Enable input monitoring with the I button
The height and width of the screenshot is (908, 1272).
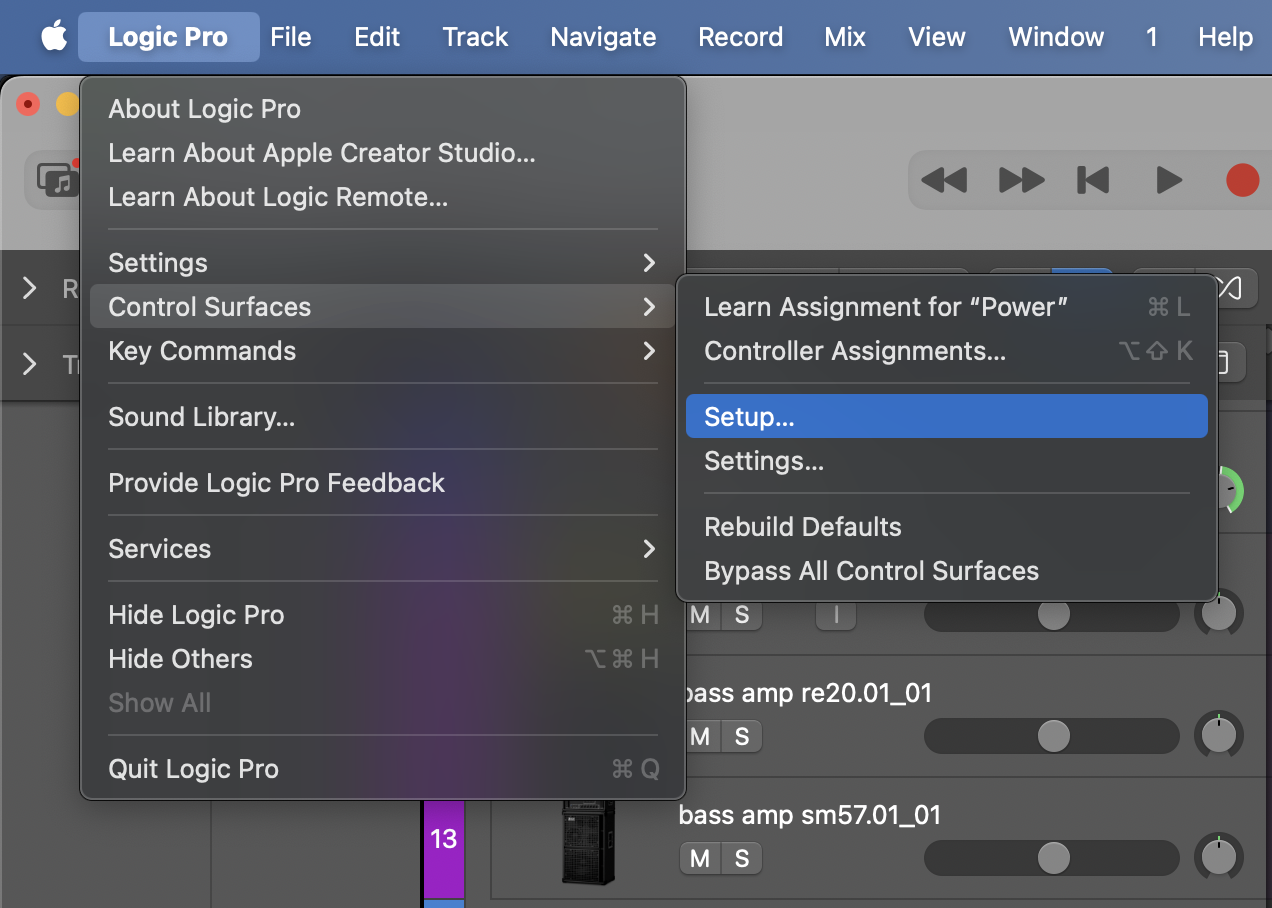836,615
